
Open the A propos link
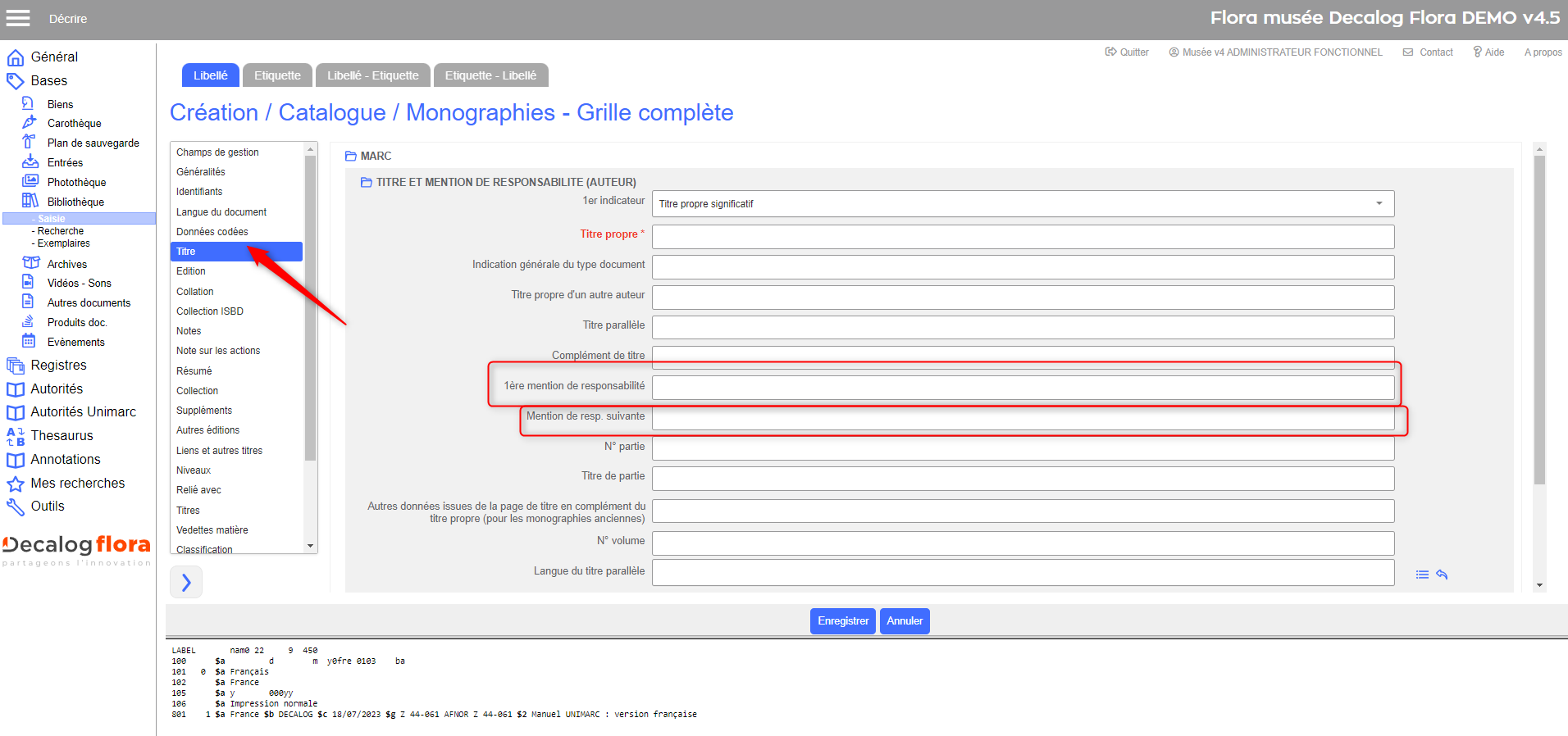(x=1543, y=52)
